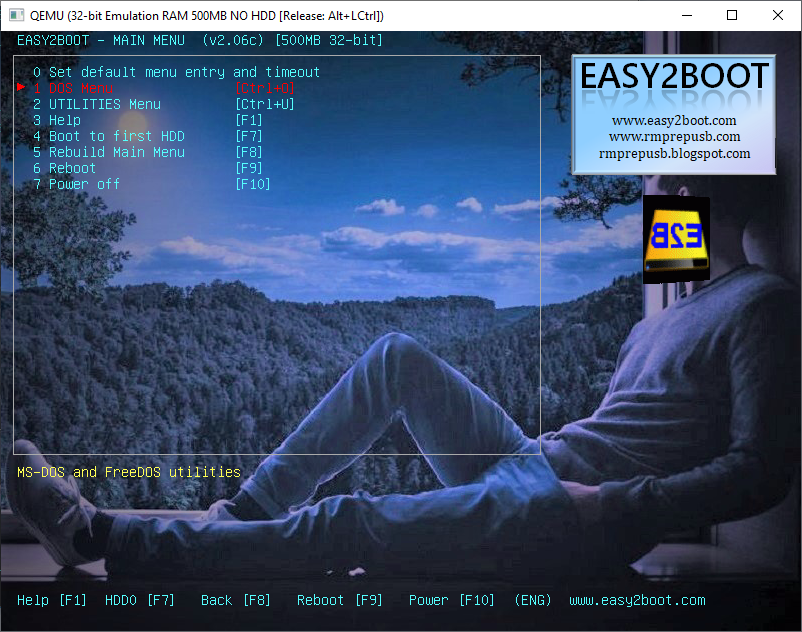
Task: Click Power [F10] in the bottom bar
Action: 452,600
